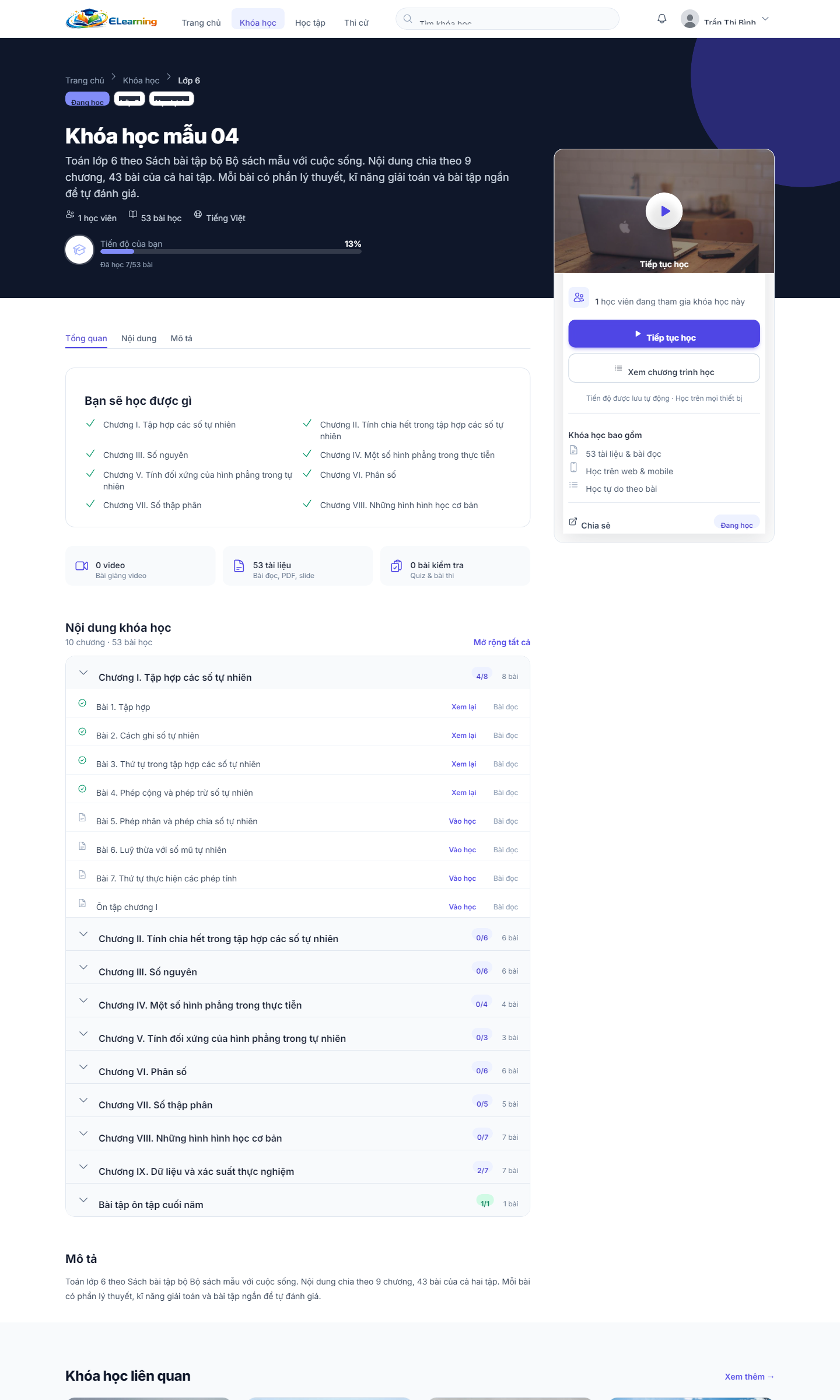Click the globe icon near Tiếng Việt
The width and height of the screenshot is (840, 1400).
click(198, 214)
